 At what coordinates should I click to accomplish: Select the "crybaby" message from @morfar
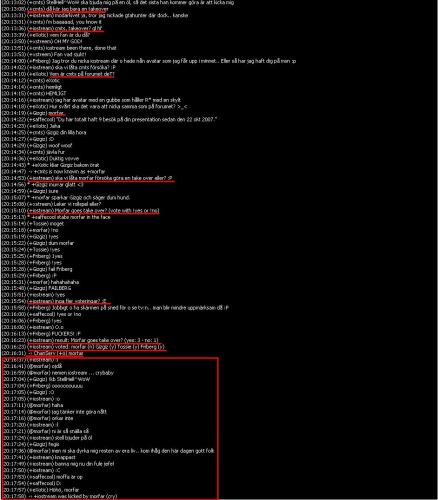59,373
